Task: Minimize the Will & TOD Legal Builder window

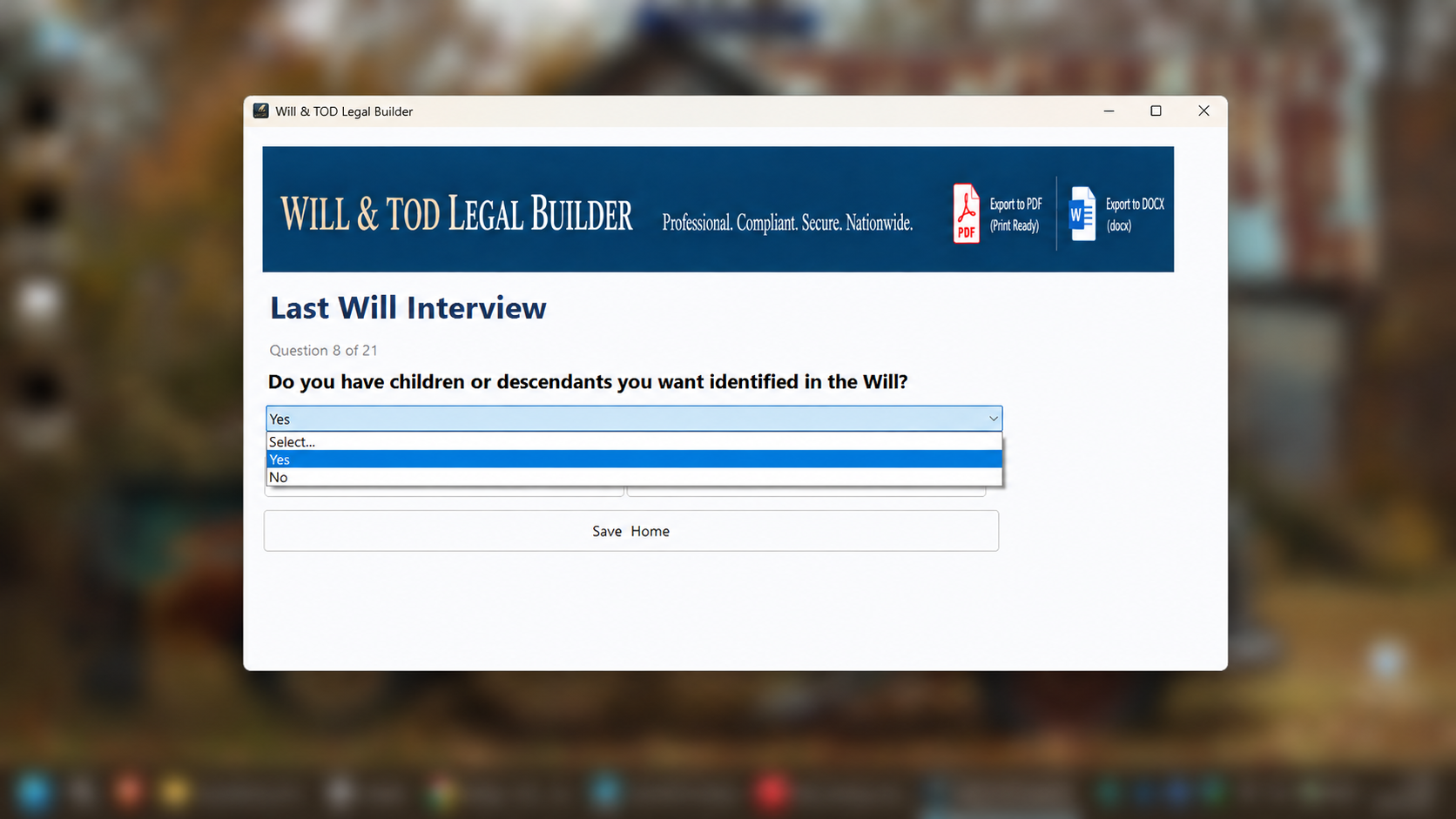Action: pyautogui.click(x=1109, y=111)
